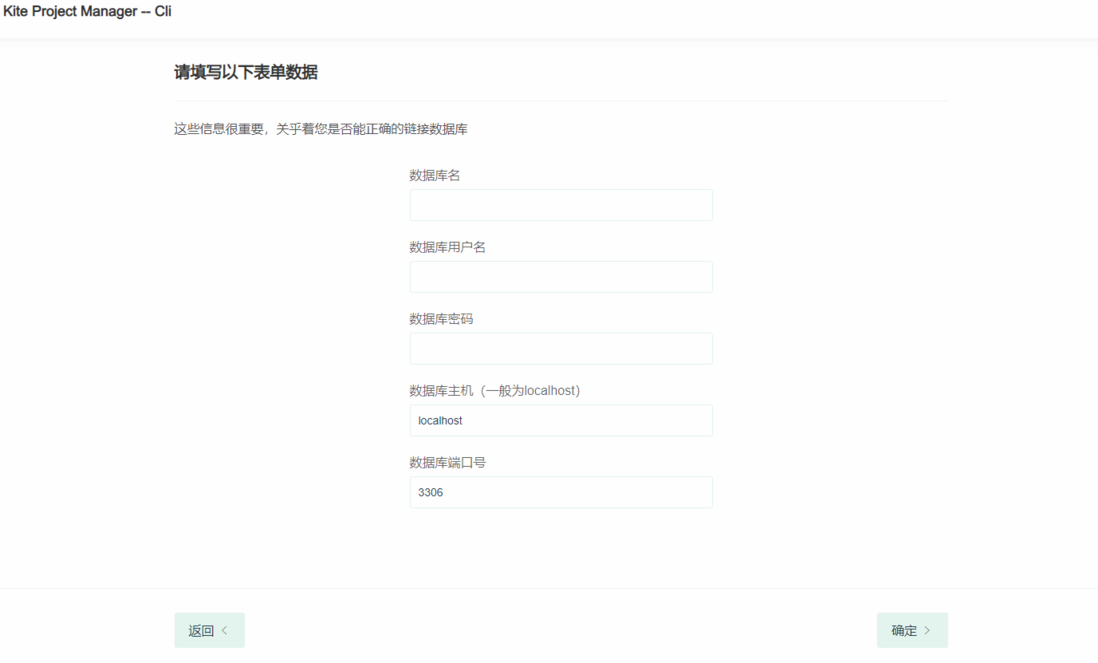Click the 返回 back button
Viewport: 1098px width, 663px height.
[209, 630]
